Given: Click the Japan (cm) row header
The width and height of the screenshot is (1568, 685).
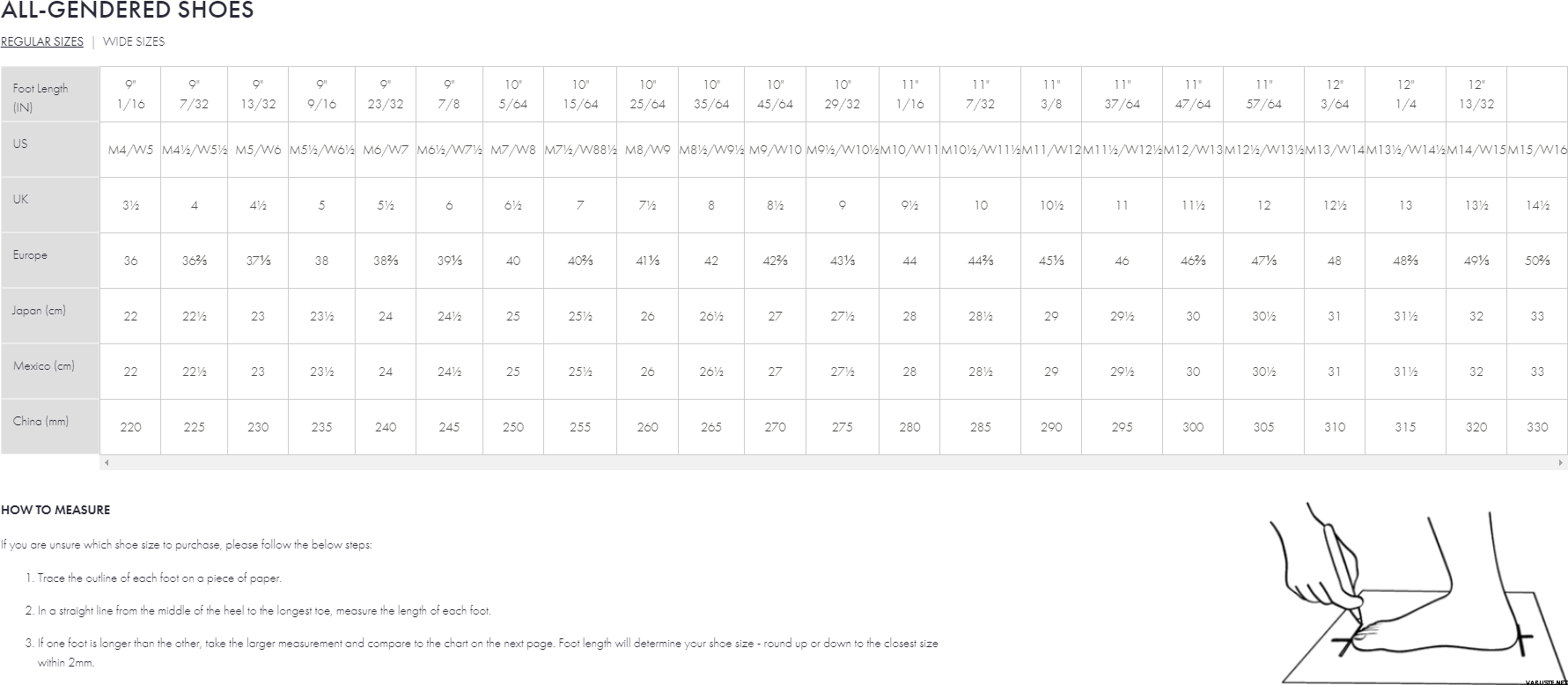Looking at the screenshot, I should (39, 310).
